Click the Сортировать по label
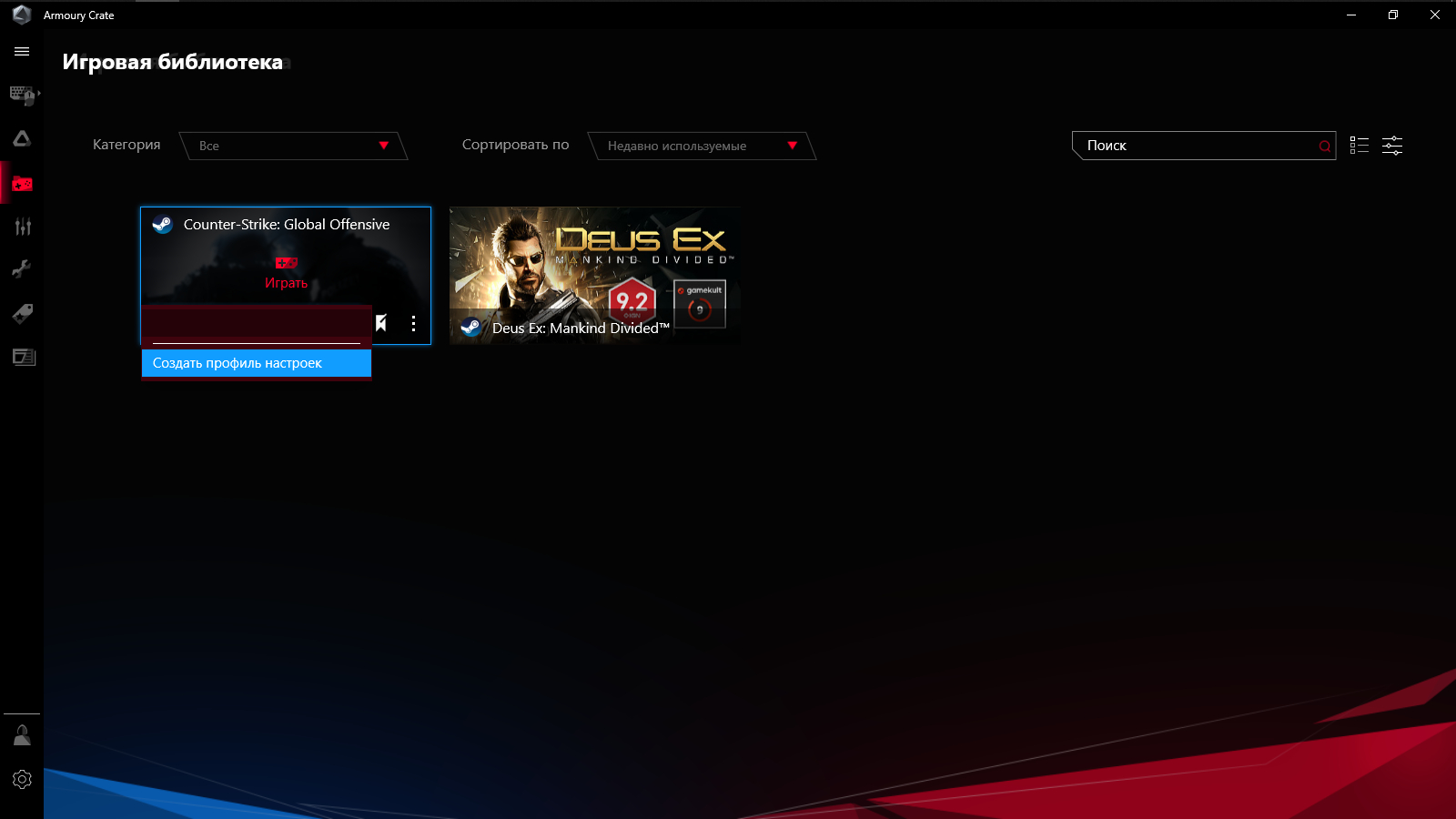The height and width of the screenshot is (819, 1456). pyautogui.click(x=516, y=145)
